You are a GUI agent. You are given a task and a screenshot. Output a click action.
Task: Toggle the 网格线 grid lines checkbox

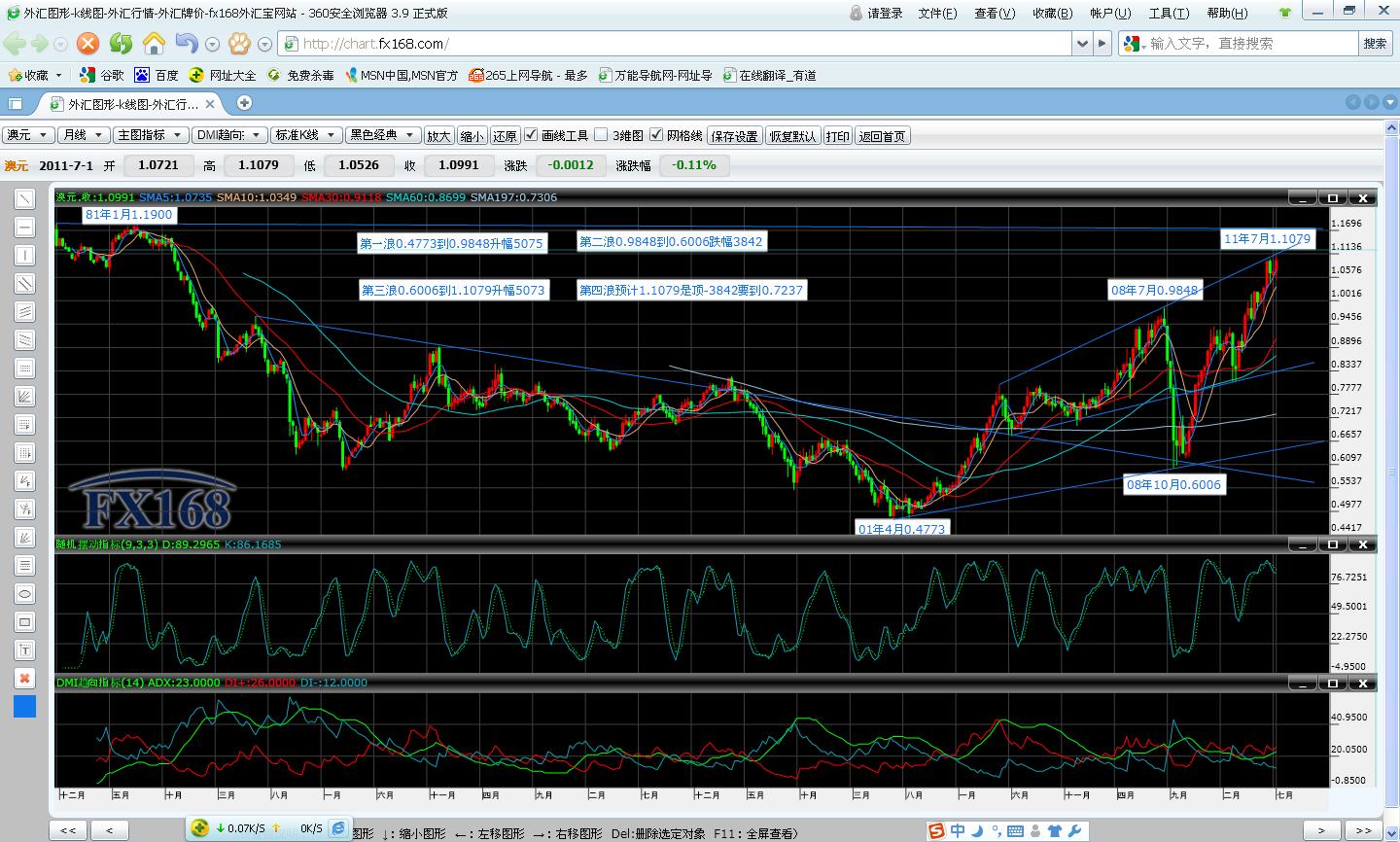pyautogui.click(x=656, y=135)
